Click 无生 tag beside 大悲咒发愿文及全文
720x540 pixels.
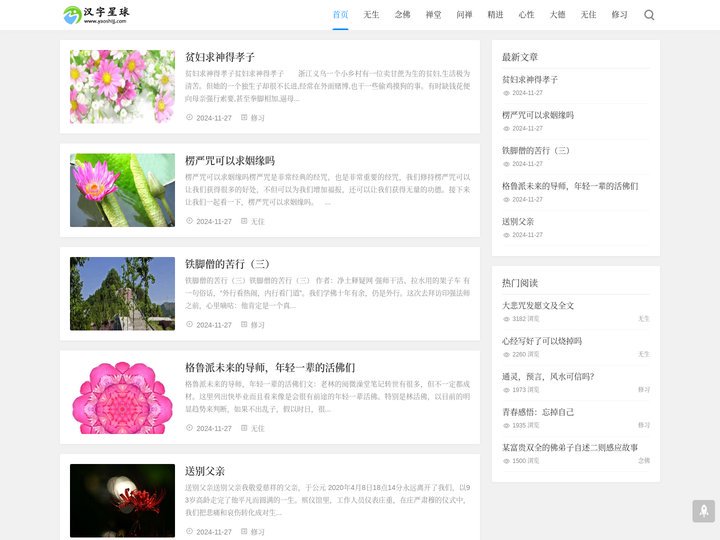(644, 319)
